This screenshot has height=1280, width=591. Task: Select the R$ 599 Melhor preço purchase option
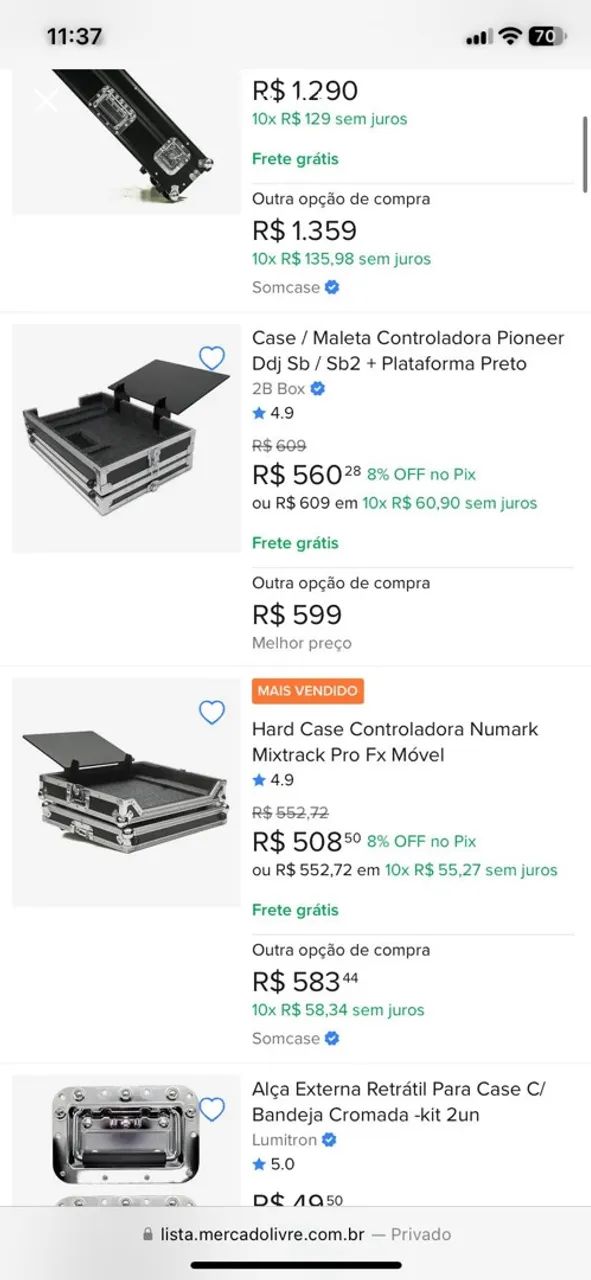click(x=412, y=613)
